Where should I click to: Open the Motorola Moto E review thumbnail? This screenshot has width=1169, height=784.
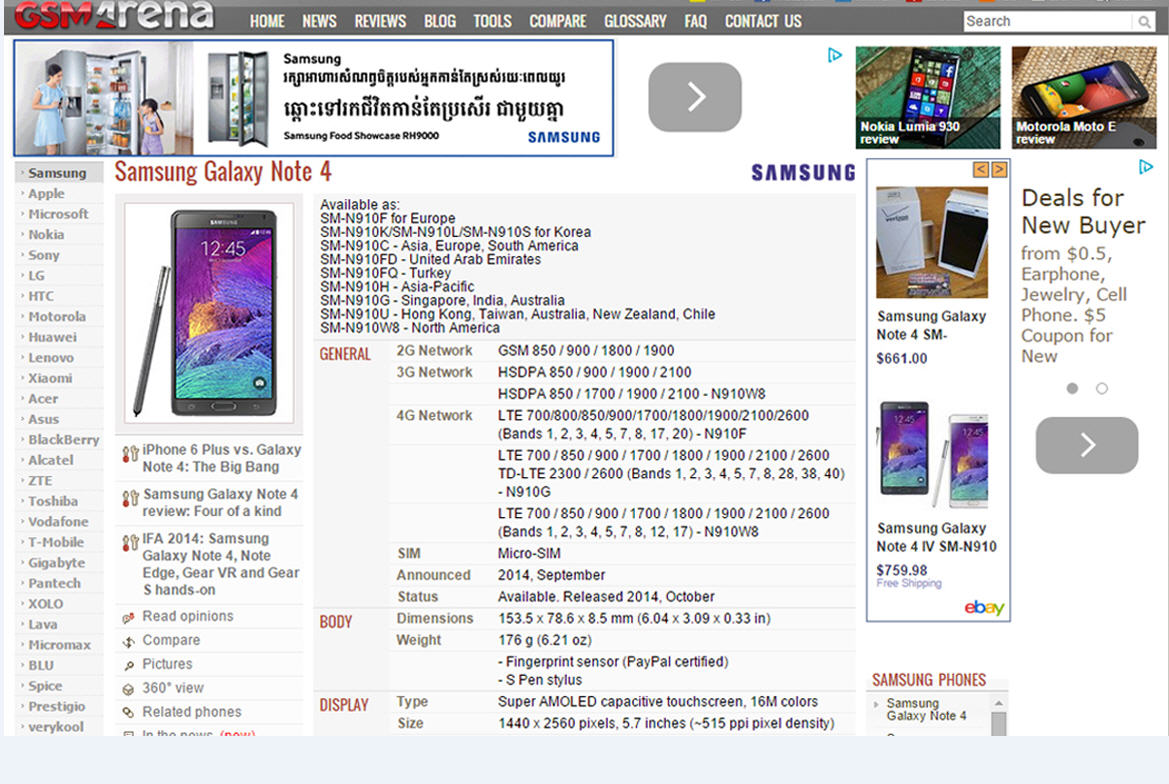point(1084,98)
